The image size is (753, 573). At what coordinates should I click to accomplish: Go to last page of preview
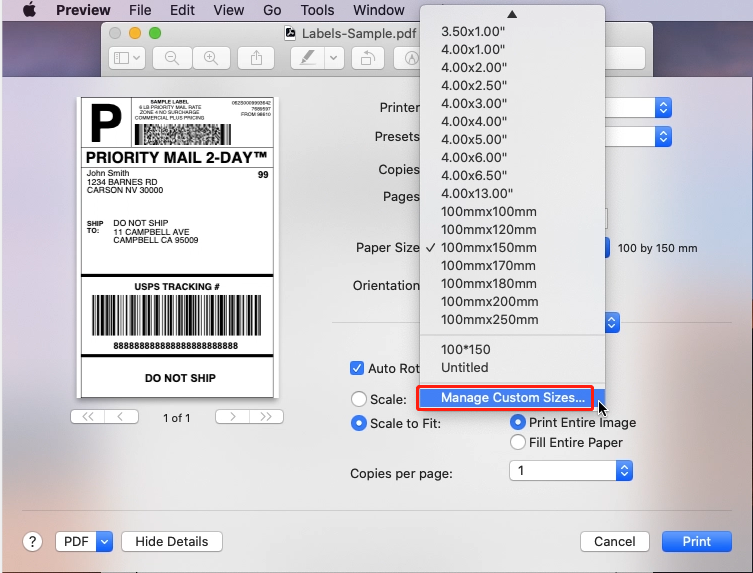[x=266, y=416]
